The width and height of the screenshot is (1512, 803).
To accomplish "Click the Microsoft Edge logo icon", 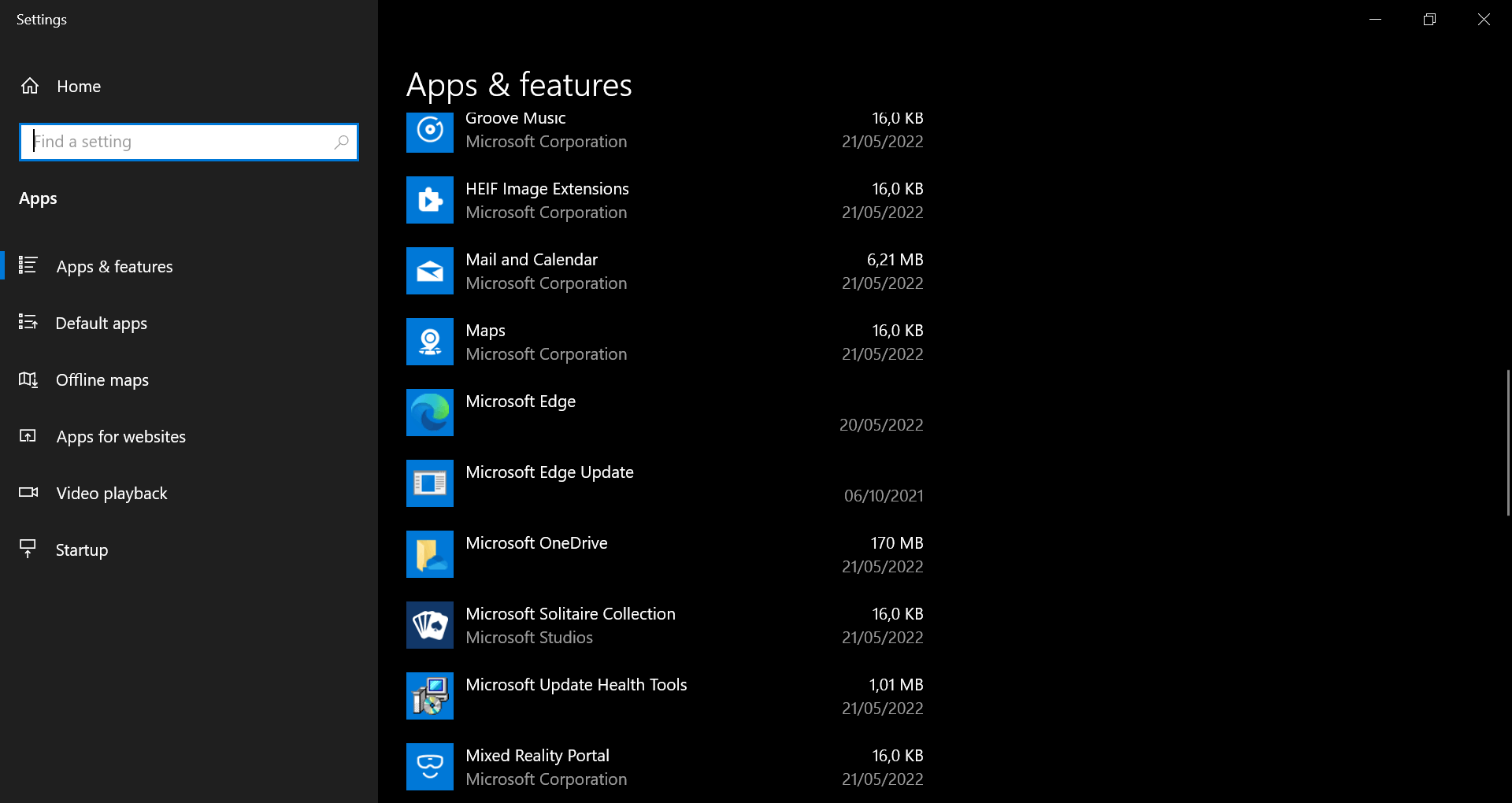I will point(430,413).
